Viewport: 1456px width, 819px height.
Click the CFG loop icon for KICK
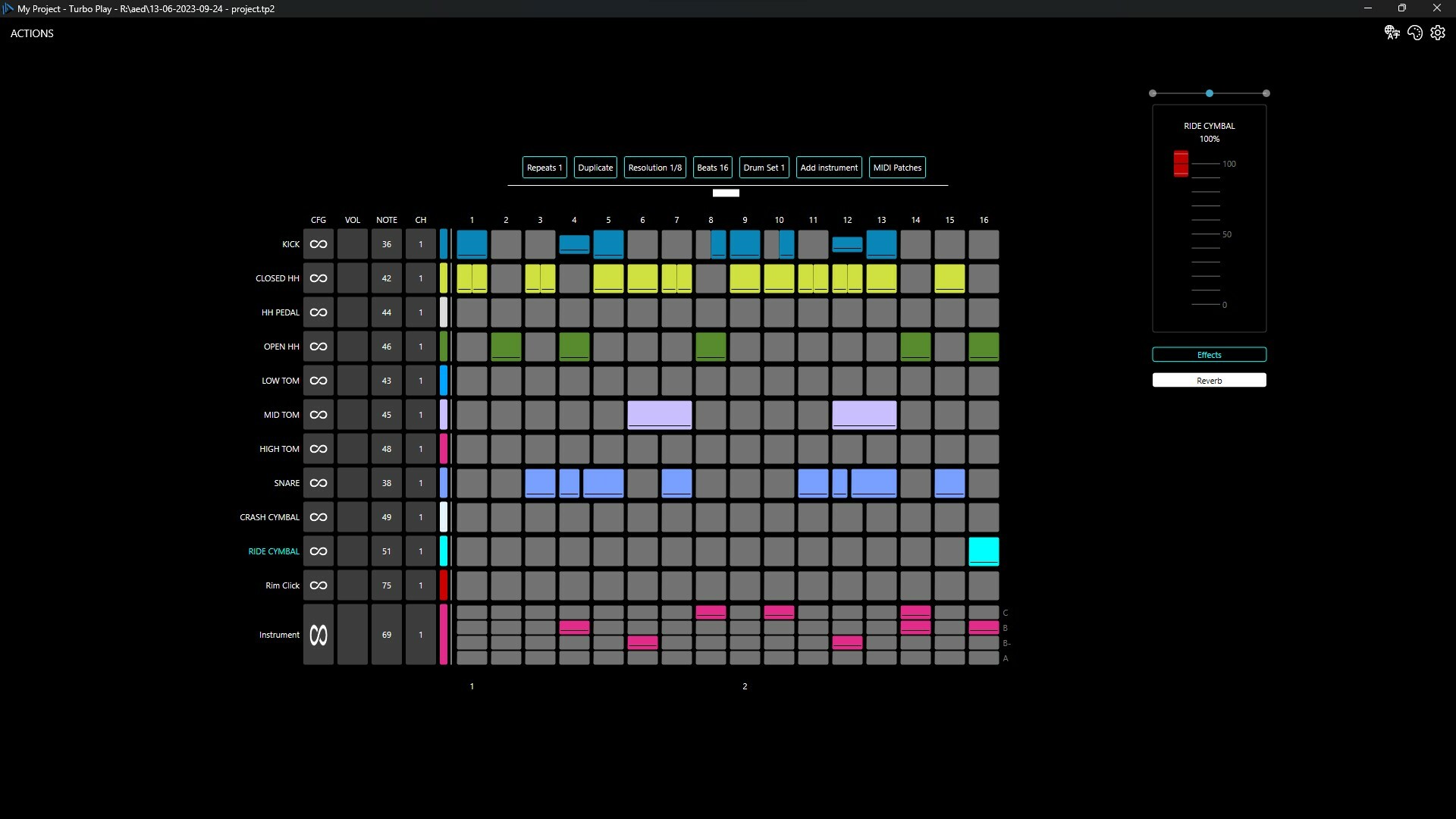(318, 244)
